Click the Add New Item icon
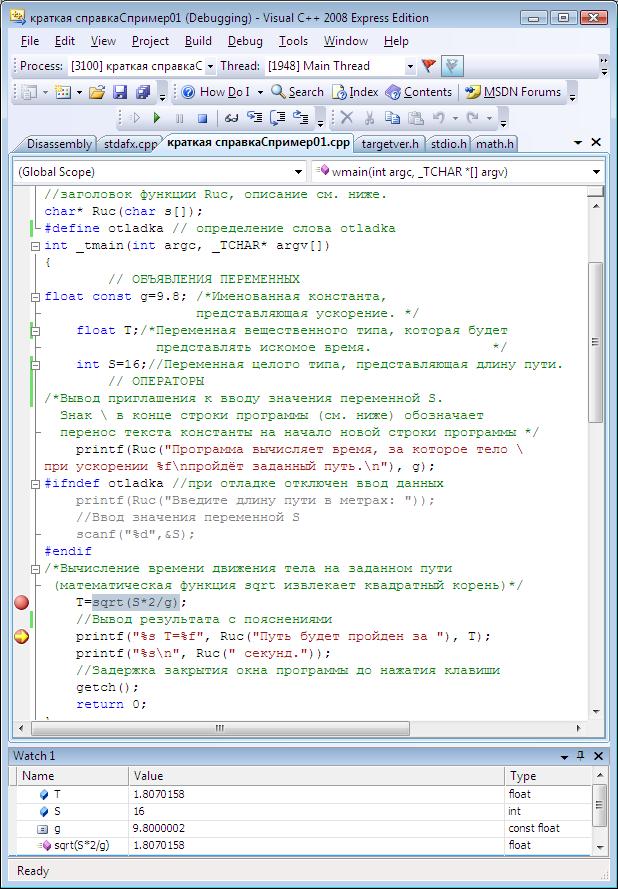 (63, 92)
